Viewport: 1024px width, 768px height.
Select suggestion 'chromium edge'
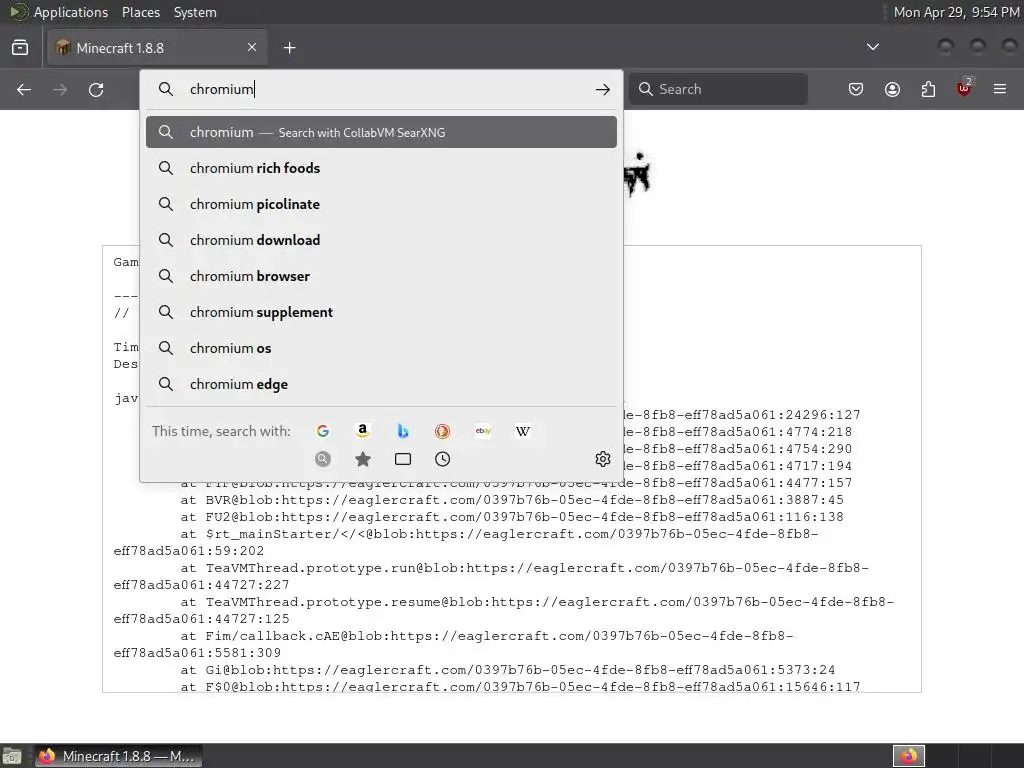pyautogui.click(x=381, y=384)
